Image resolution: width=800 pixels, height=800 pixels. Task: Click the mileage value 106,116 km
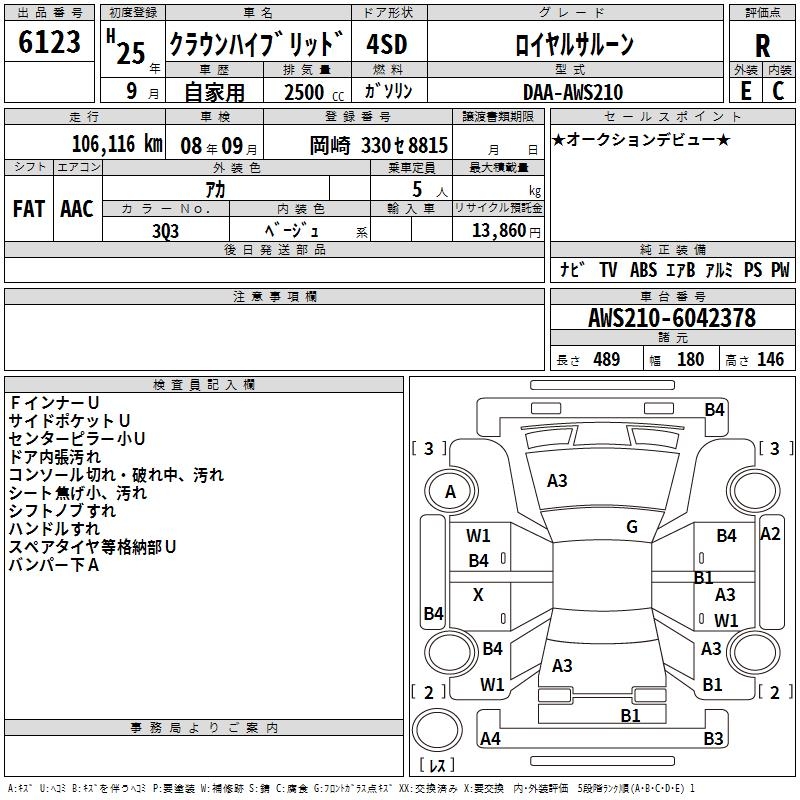116,144
